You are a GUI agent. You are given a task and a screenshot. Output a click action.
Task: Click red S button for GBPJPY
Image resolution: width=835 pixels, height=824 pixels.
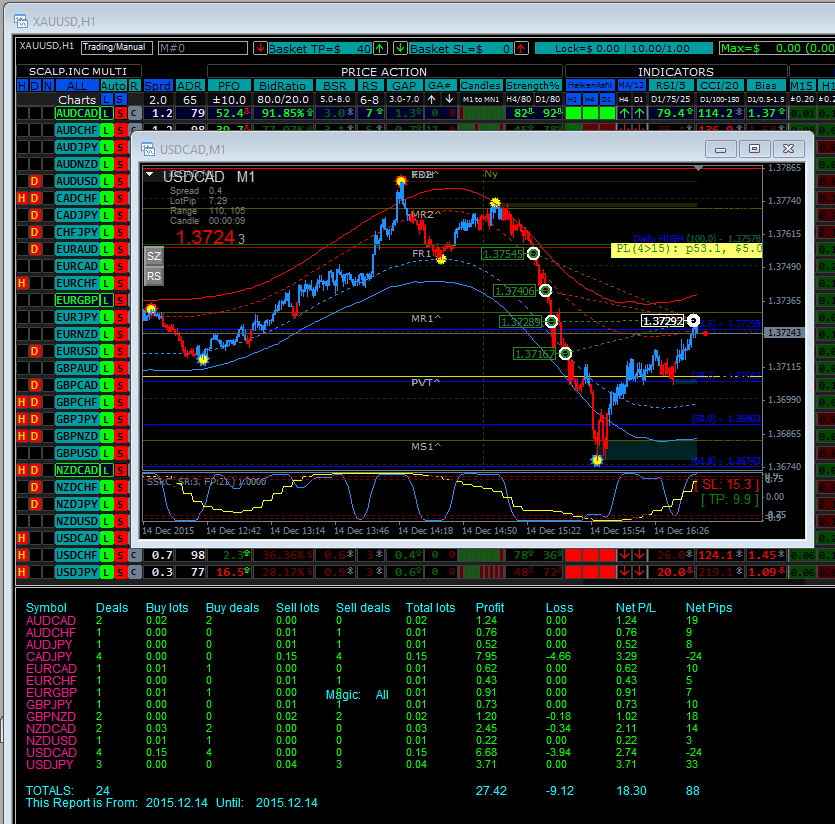point(121,419)
